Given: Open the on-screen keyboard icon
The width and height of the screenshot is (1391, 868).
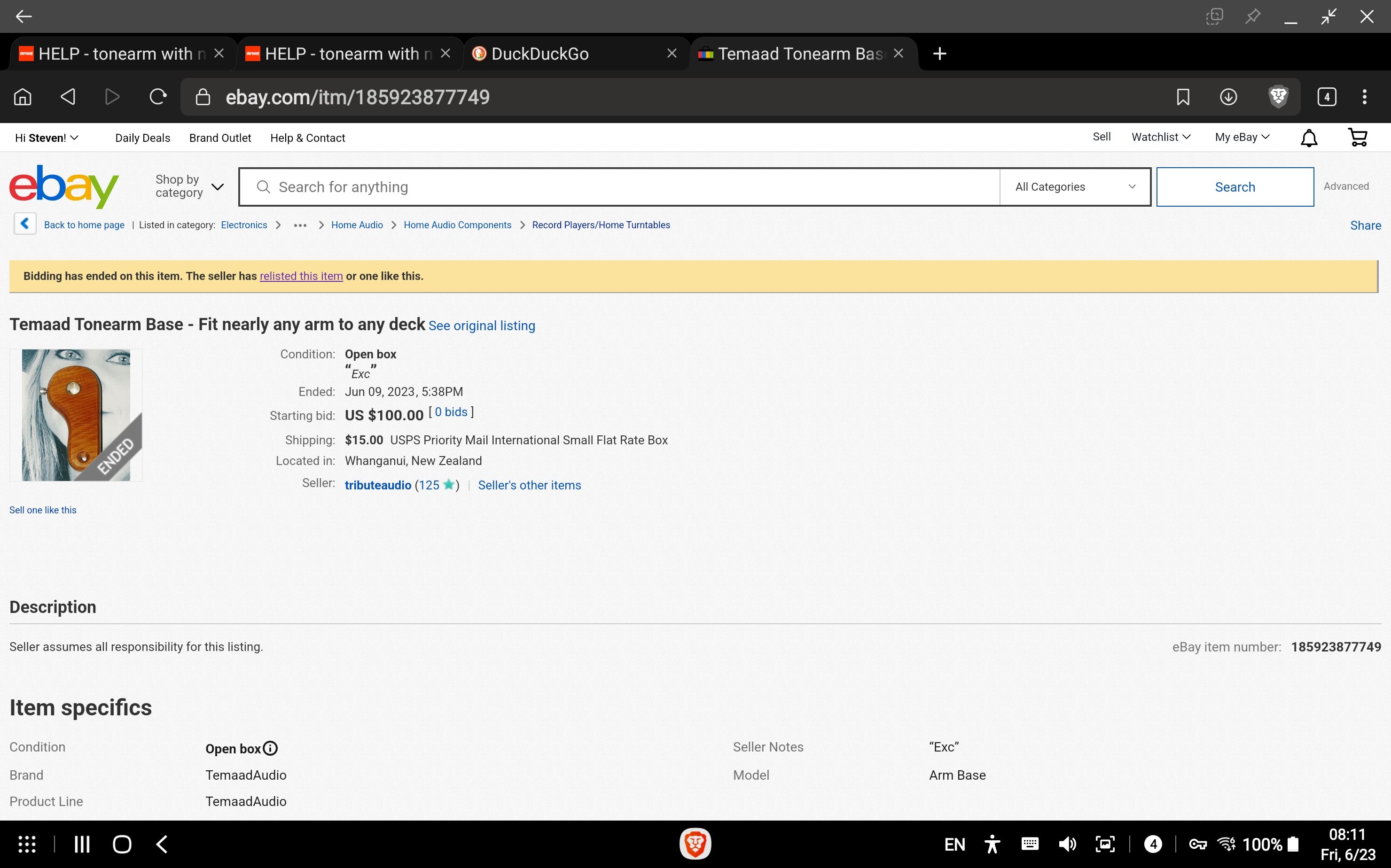Looking at the screenshot, I should click(x=1030, y=844).
